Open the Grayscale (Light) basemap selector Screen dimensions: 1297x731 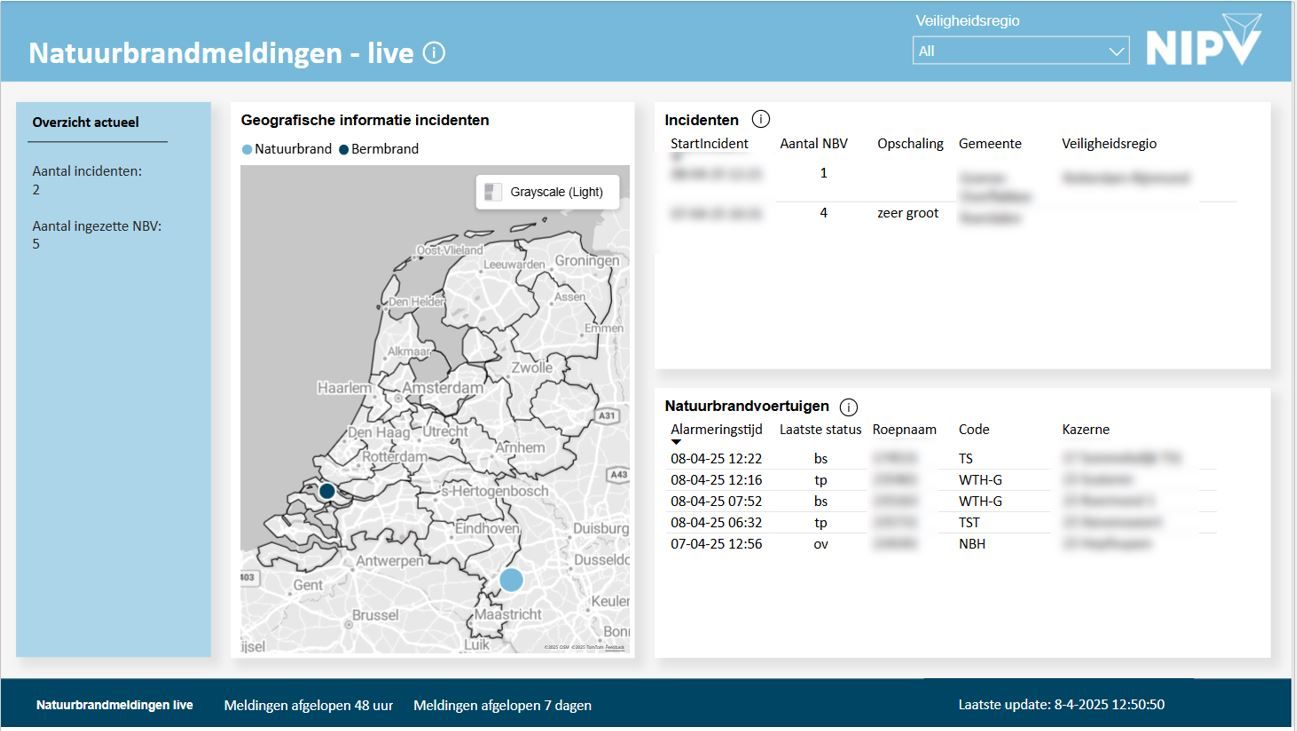point(548,189)
